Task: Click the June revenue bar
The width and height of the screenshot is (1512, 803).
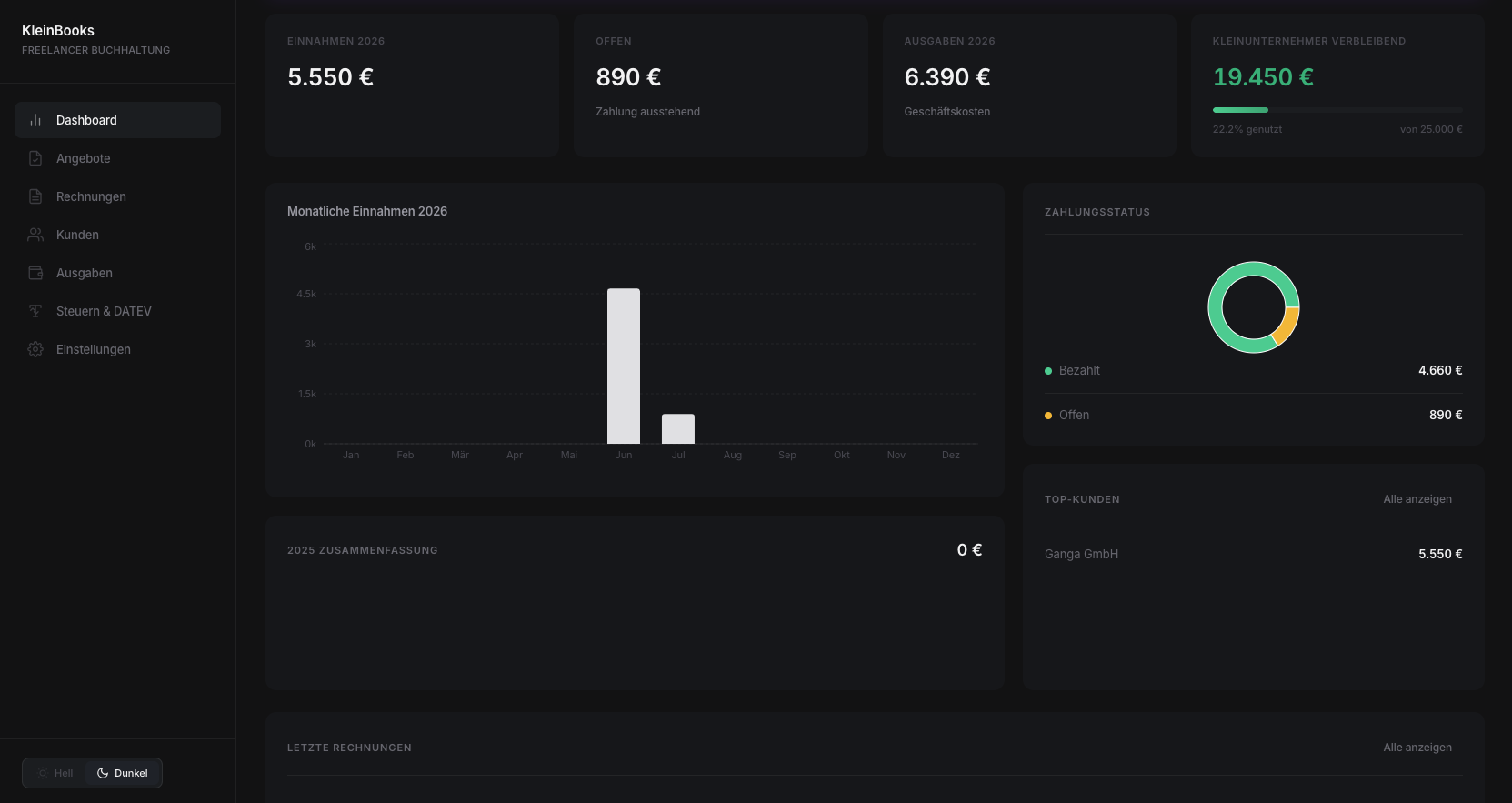Action: tap(624, 366)
